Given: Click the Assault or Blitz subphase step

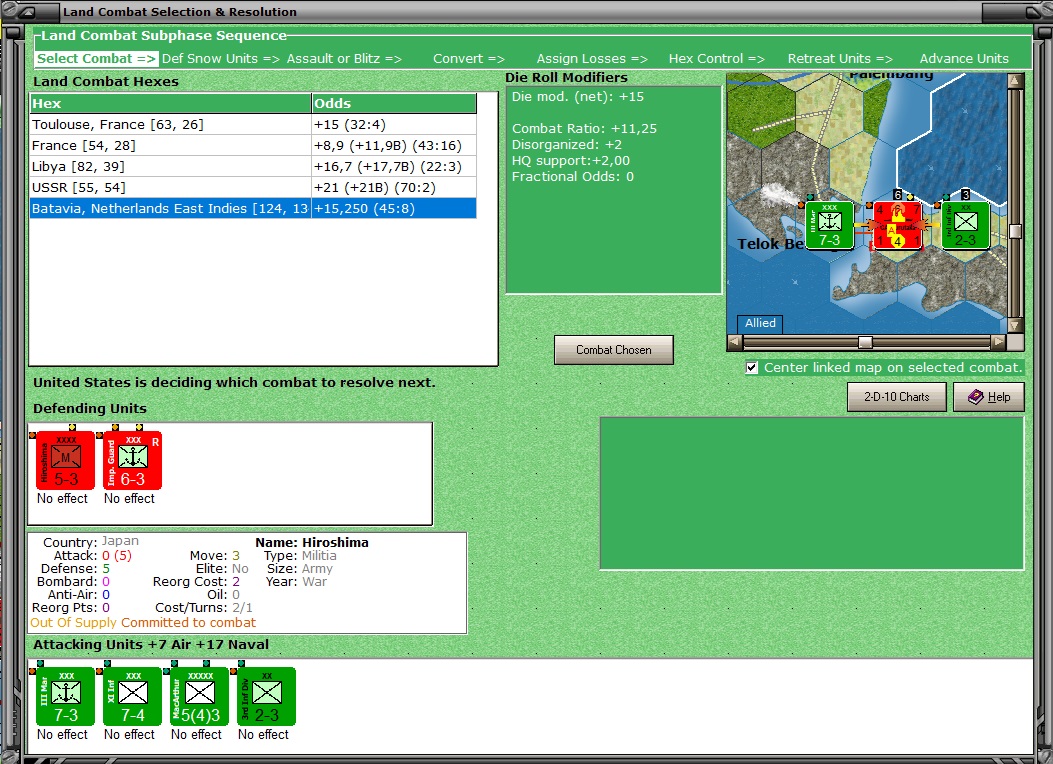Looking at the screenshot, I should pos(345,59).
